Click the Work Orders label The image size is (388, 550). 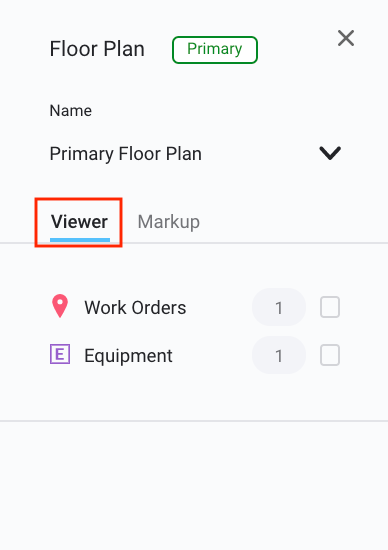click(x=135, y=308)
